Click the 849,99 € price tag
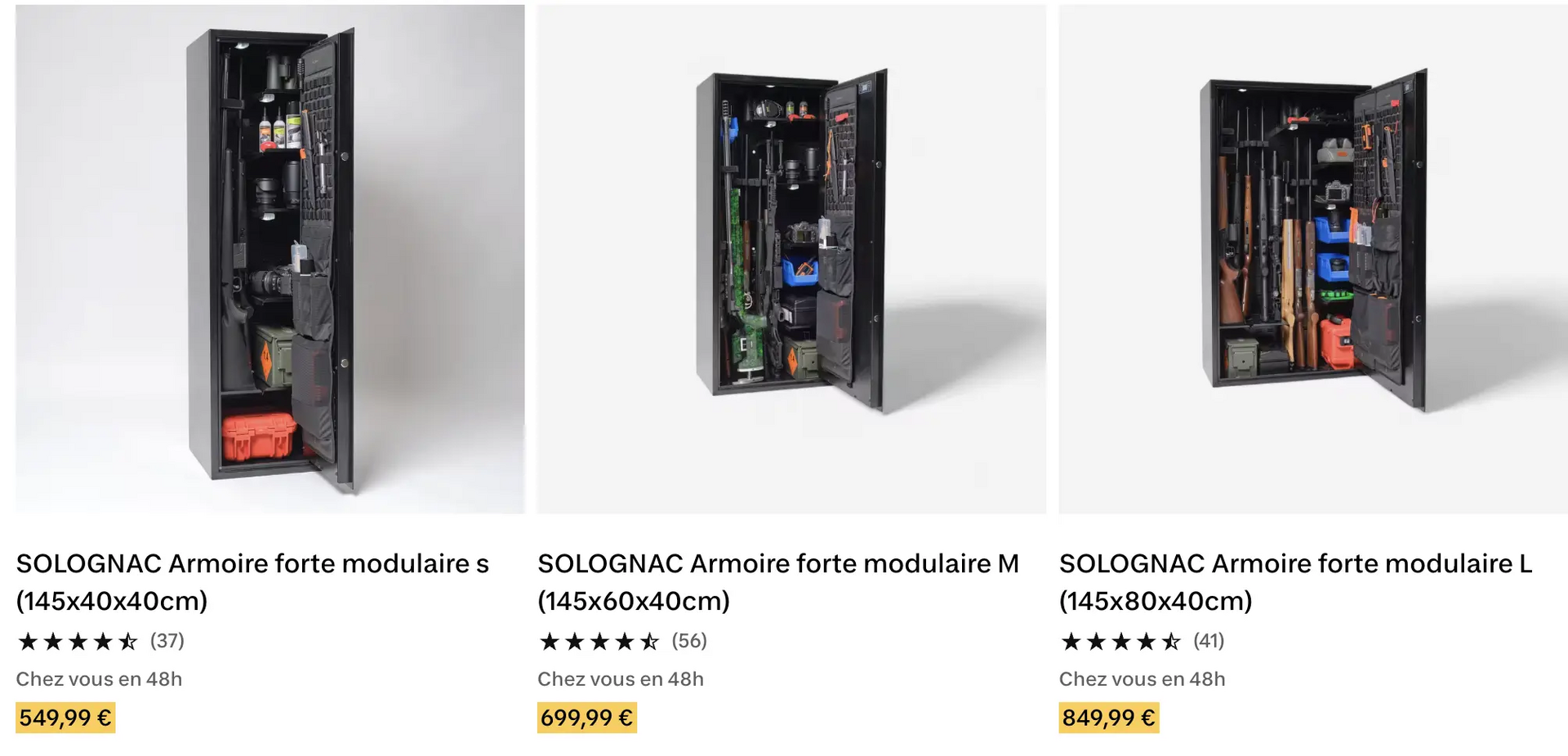The width and height of the screenshot is (1568, 756). 1109,718
